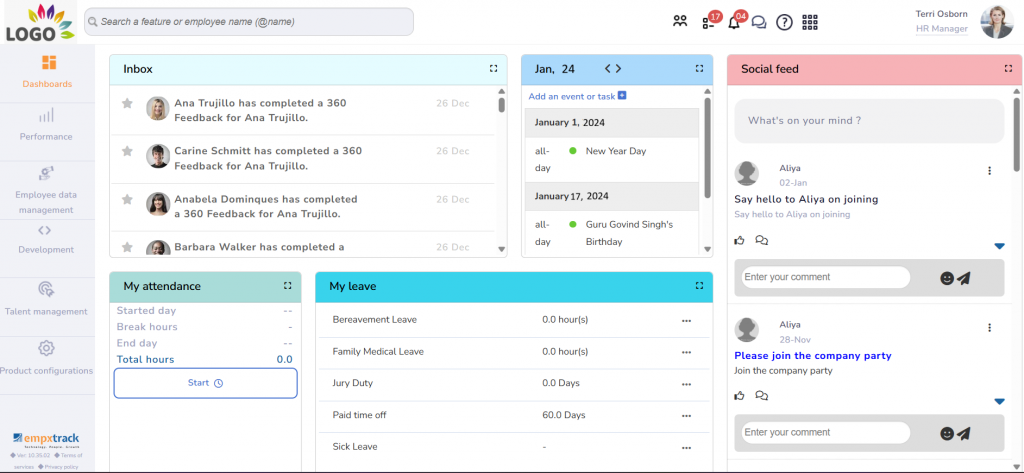Click the What's on your mind box
Screen dimensions: 1024x473
869,121
